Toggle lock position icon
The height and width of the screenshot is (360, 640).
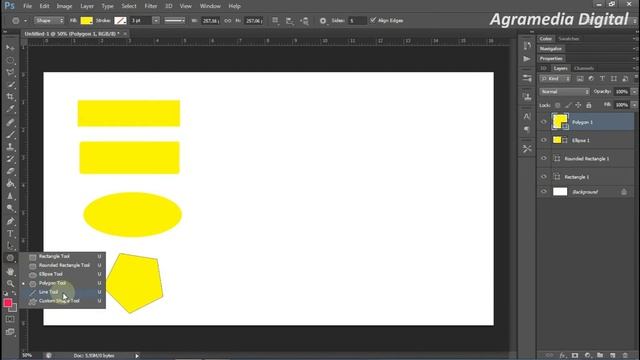point(578,105)
